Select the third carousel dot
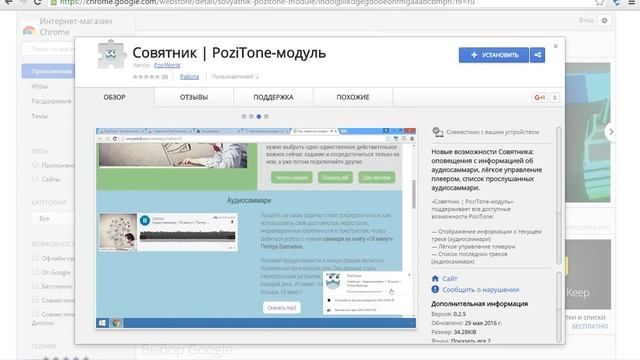640x360 pixels. point(259,117)
